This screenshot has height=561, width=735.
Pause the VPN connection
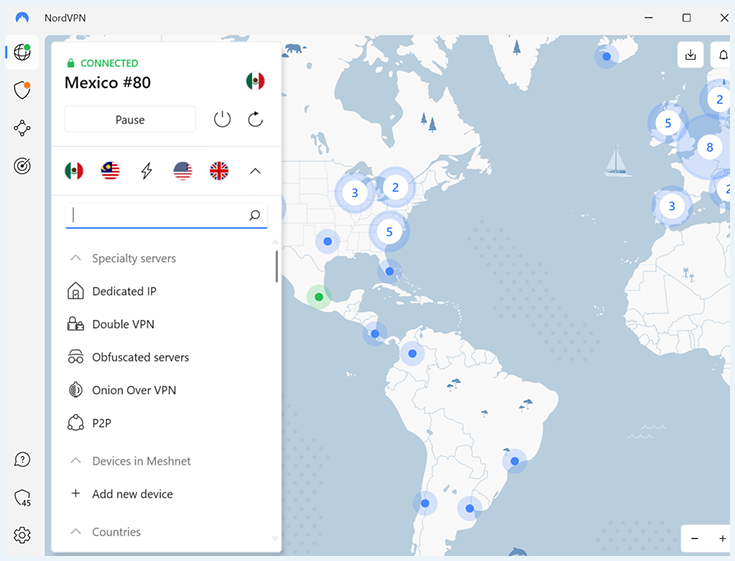[x=130, y=120]
